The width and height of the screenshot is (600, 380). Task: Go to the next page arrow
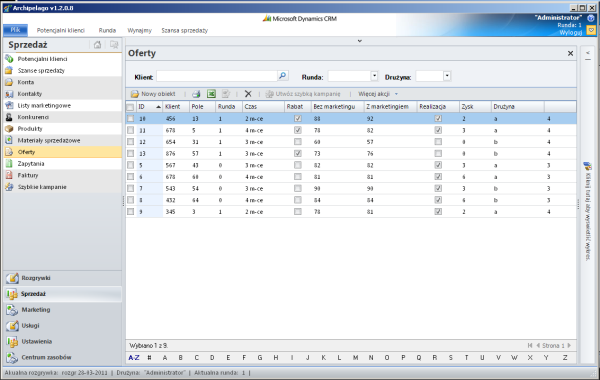tap(569, 346)
